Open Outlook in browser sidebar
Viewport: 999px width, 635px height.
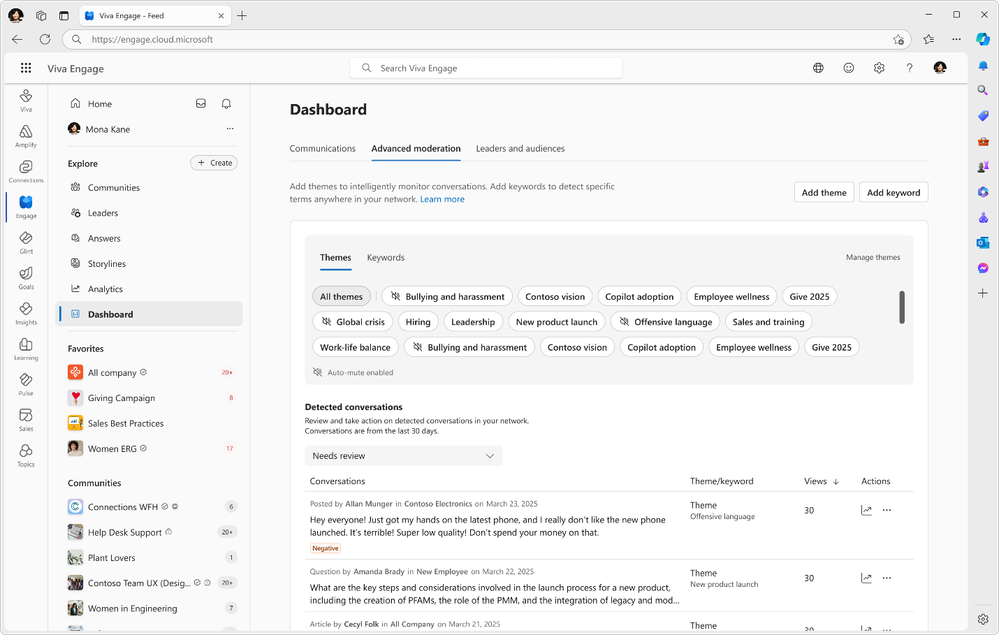click(983, 243)
